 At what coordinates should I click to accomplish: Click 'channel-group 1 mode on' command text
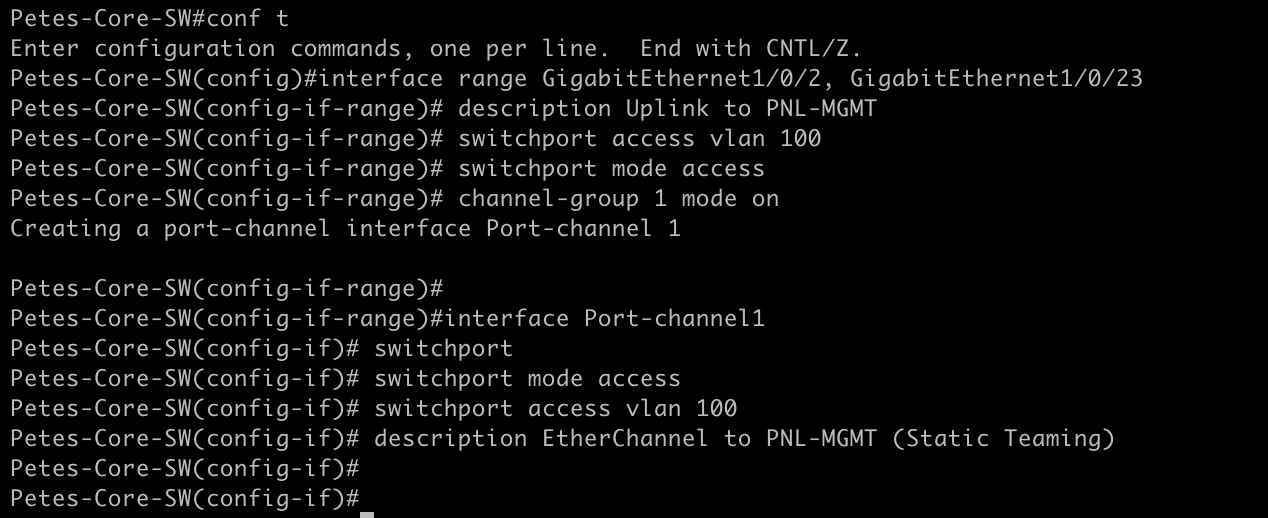point(618,198)
